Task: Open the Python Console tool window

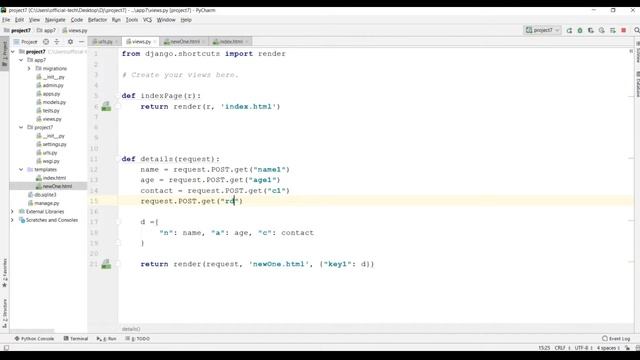Action: click(34, 339)
